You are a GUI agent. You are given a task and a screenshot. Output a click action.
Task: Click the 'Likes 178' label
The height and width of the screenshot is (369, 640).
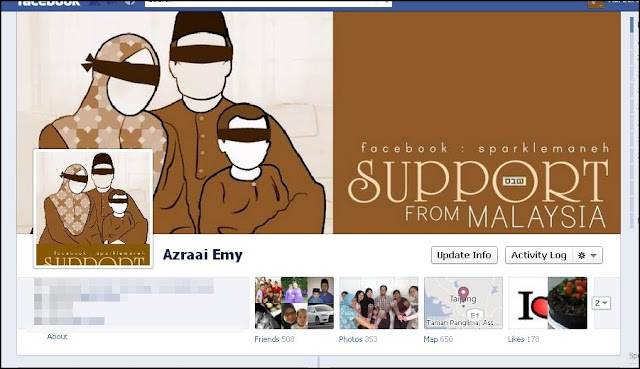(523, 339)
